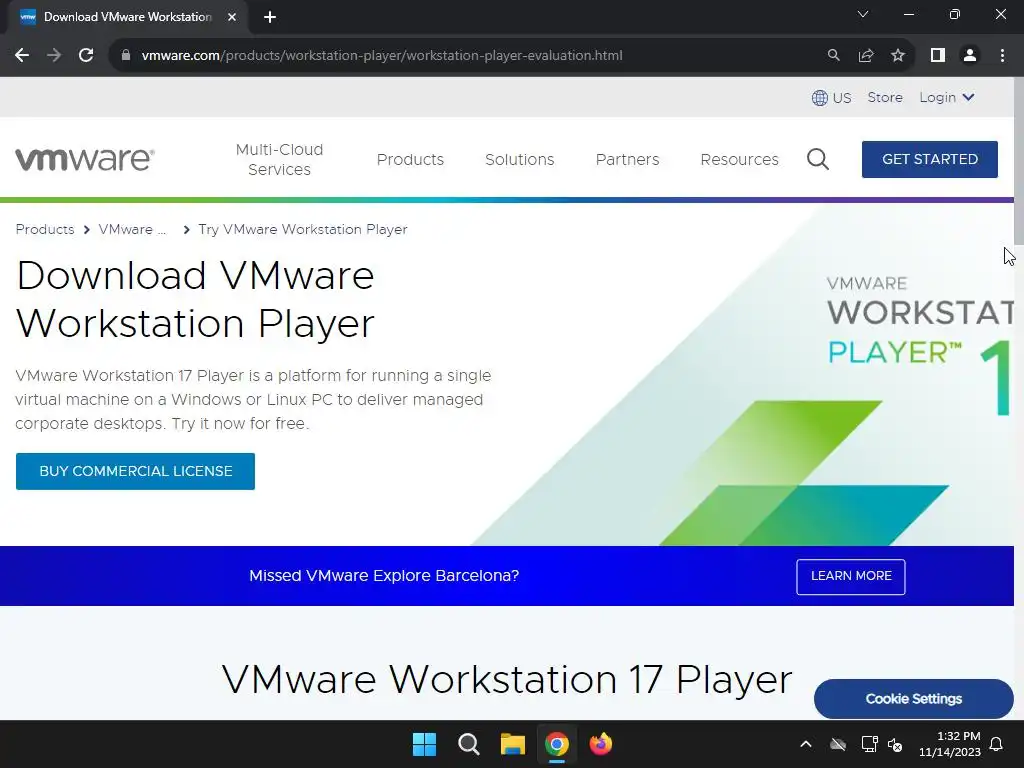
Task: Click the muted volume tray icon
Action: point(895,744)
